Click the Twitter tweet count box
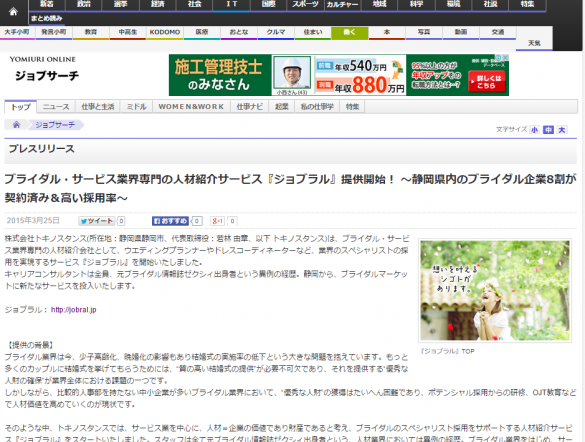Image resolution: width=585 pixels, height=442 pixels. (121, 221)
